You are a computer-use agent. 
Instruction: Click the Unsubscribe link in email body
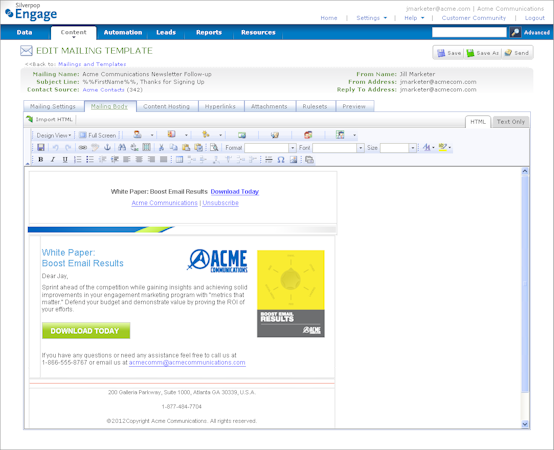(x=220, y=203)
